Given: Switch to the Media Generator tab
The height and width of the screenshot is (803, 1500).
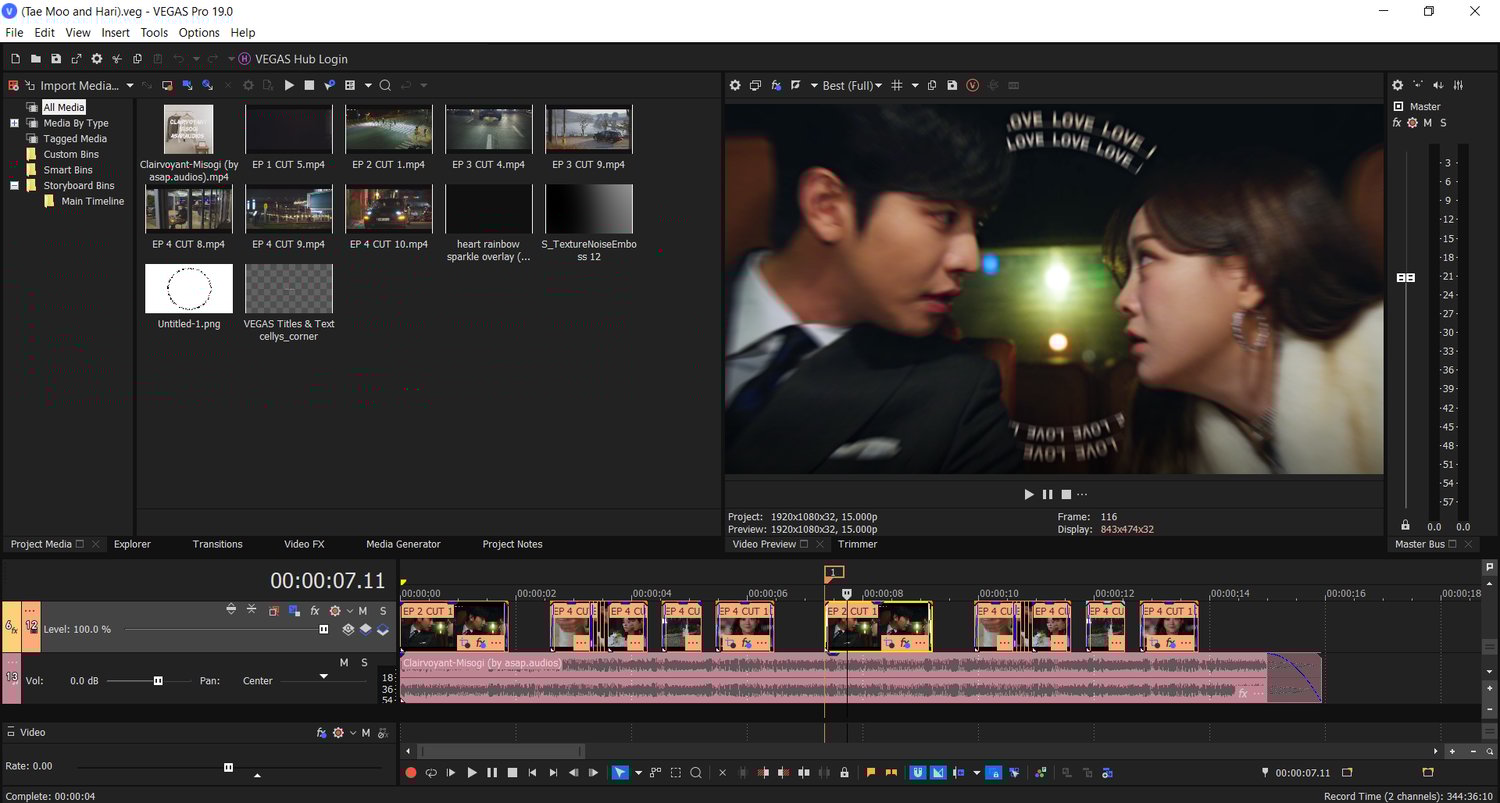Looking at the screenshot, I should [x=403, y=544].
